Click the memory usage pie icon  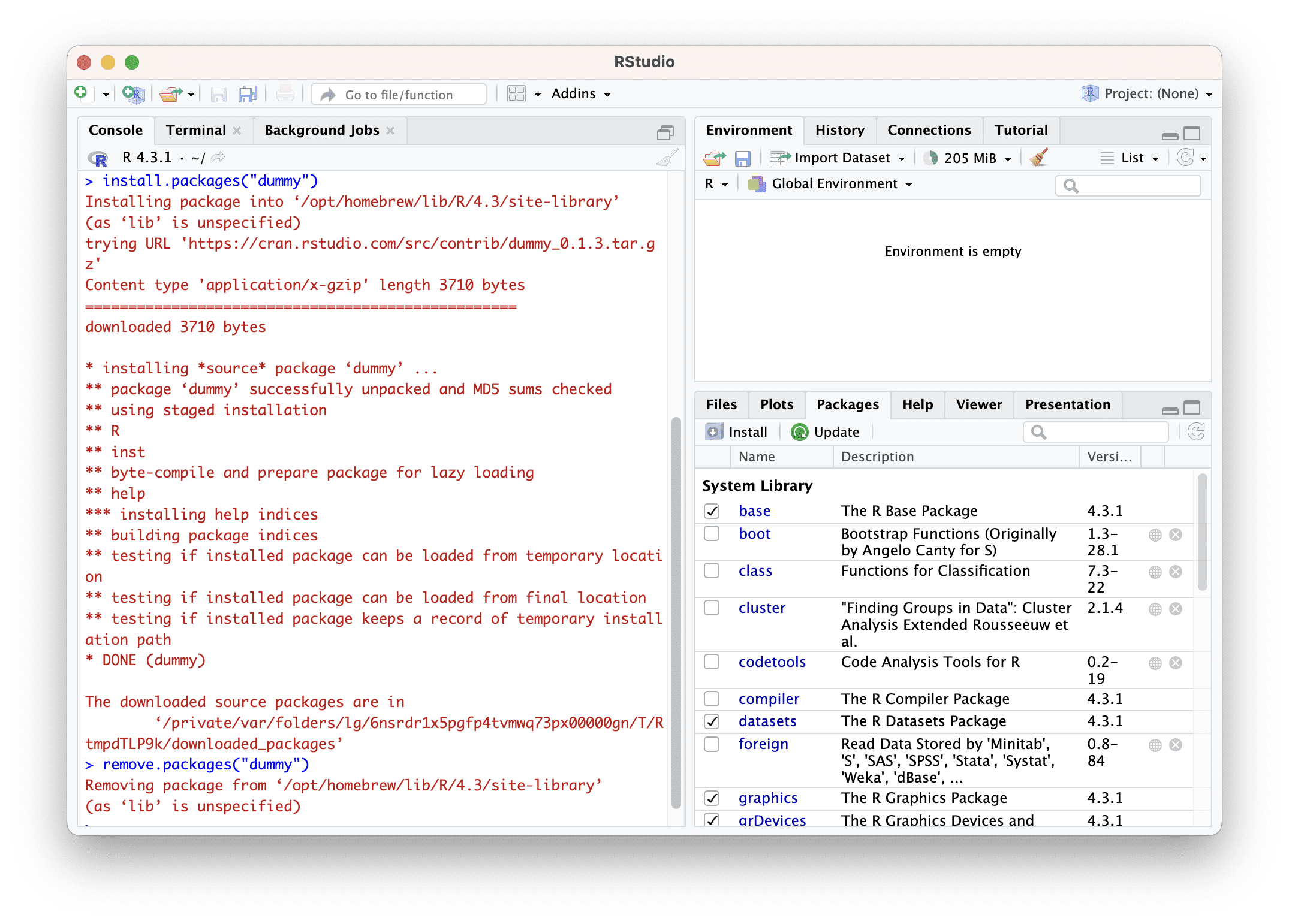(931, 158)
